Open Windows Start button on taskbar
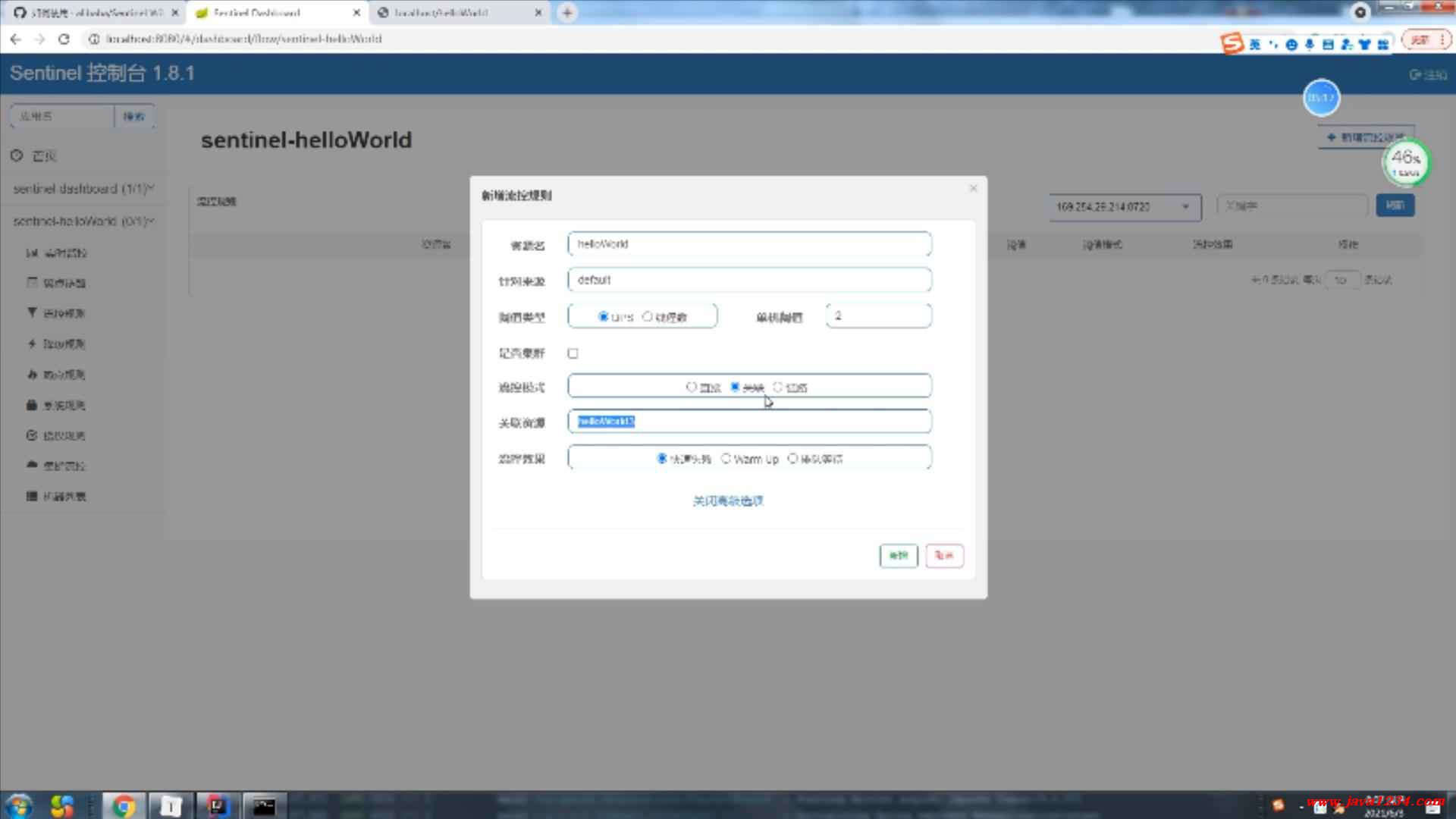The height and width of the screenshot is (819, 1456). 19,805
